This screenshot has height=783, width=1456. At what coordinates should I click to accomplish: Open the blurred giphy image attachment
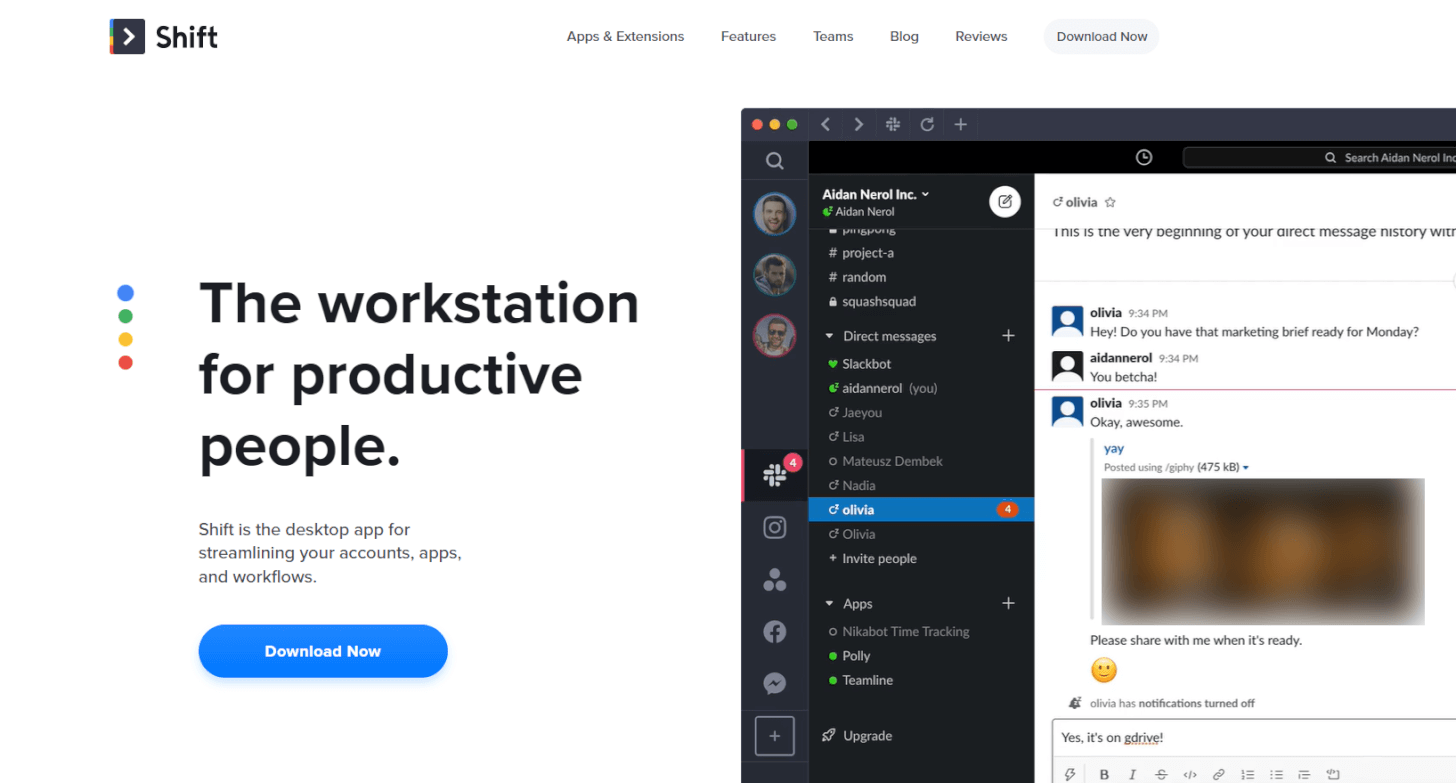(x=1263, y=551)
